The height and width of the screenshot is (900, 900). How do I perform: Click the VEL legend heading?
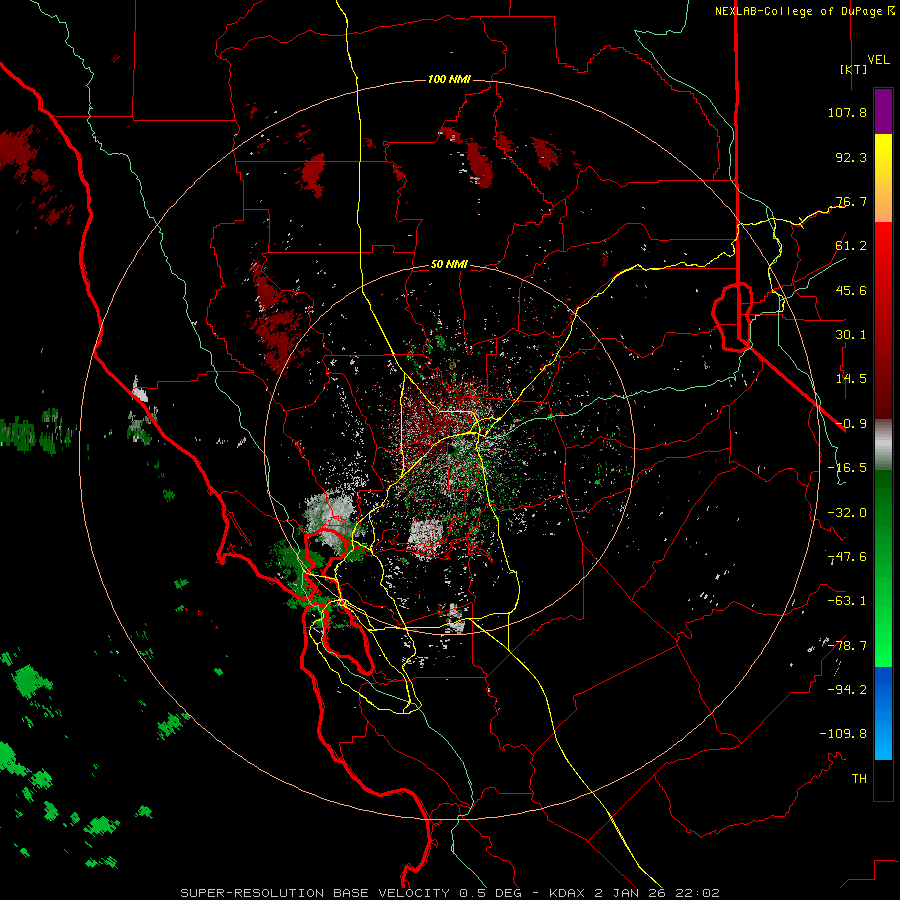[x=878, y=60]
